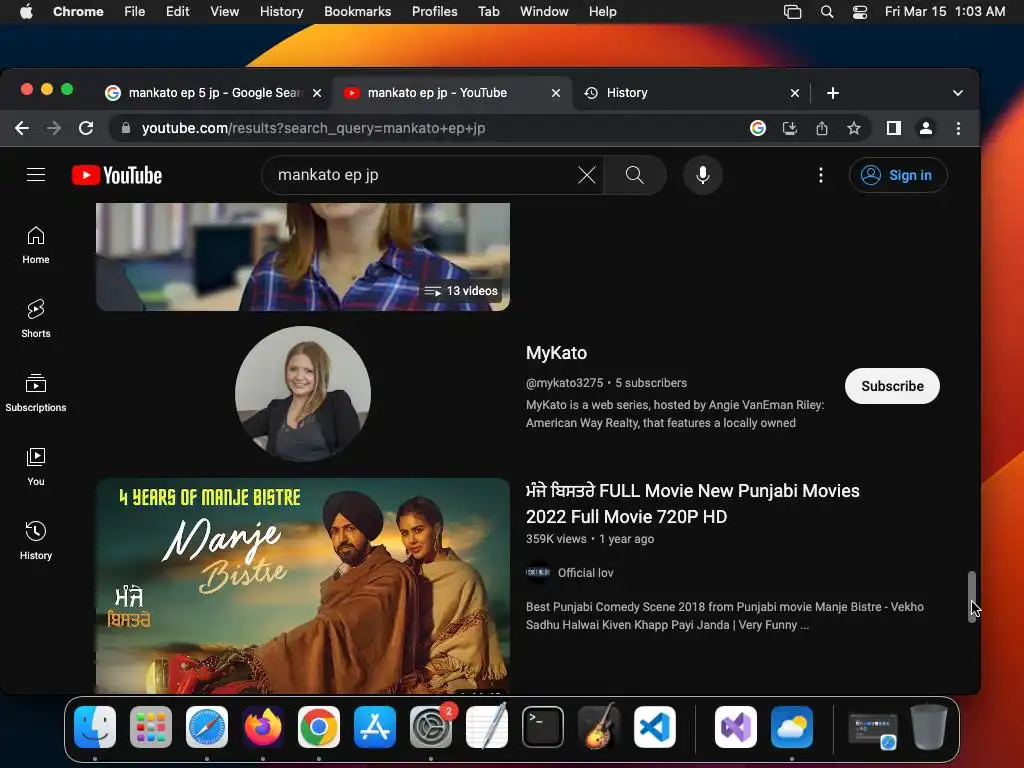The height and width of the screenshot is (768, 1024).
Task: Open the Bookmarks menu
Action: (x=357, y=11)
